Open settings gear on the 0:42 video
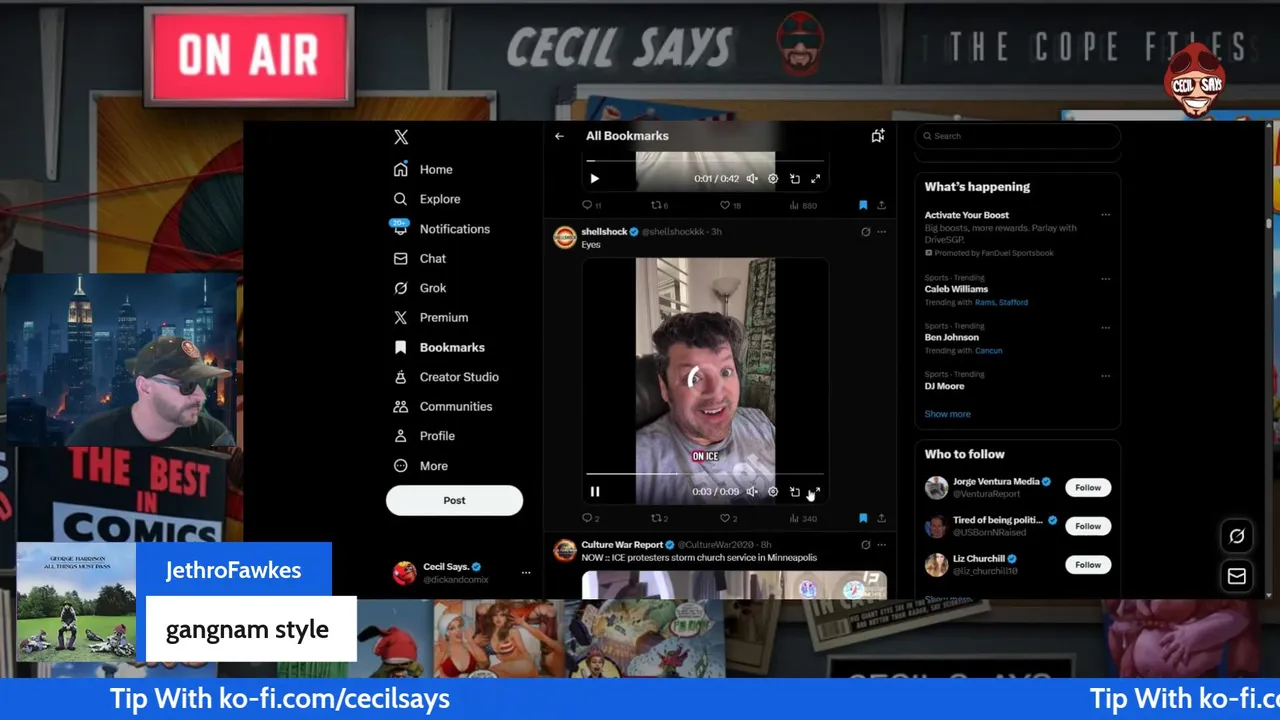The height and width of the screenshot is (720, 1280). (x=773, y=179)
